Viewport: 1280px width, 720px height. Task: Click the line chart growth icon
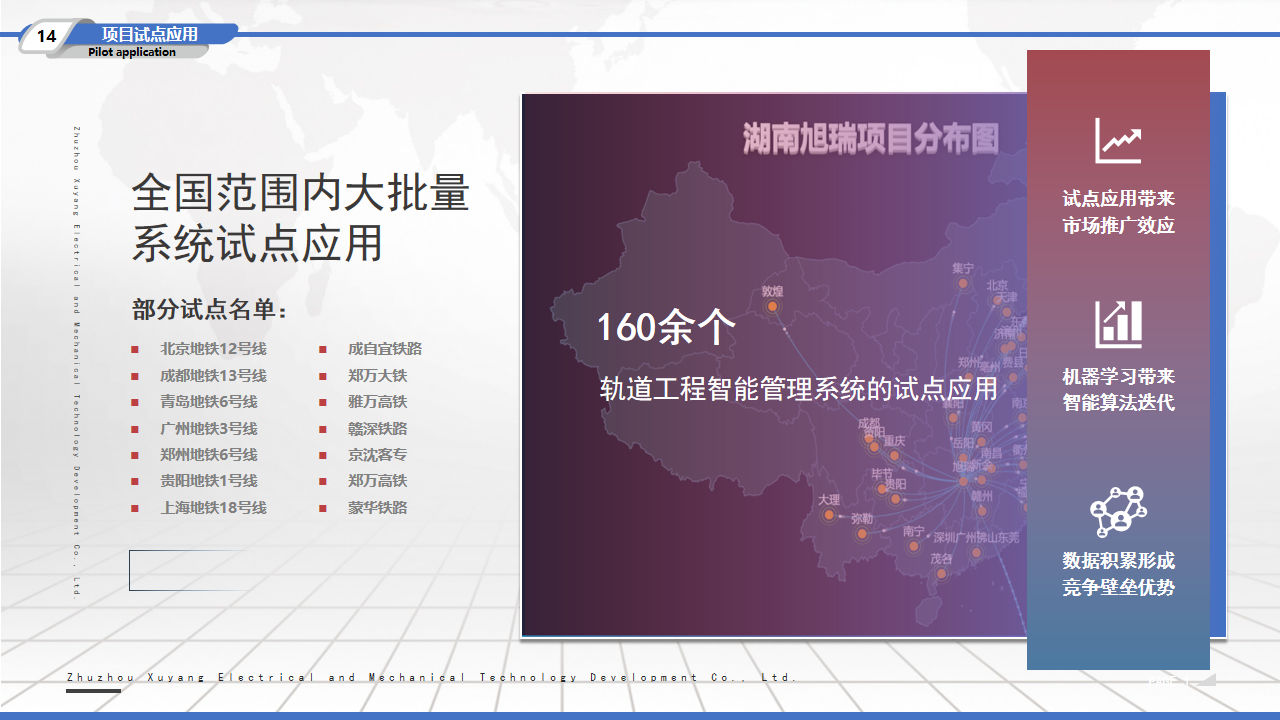pyautogui.click(x=1118, y=141)
